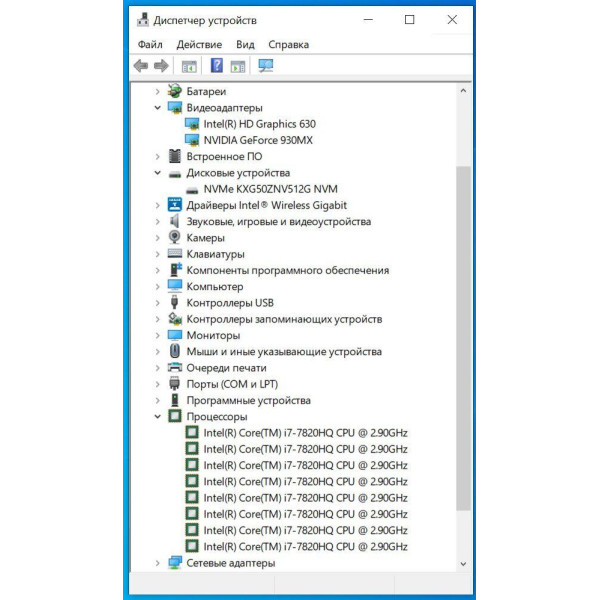Click the Батареи battery icon
This screenshot has height=600, width=600.
point(174,91)
